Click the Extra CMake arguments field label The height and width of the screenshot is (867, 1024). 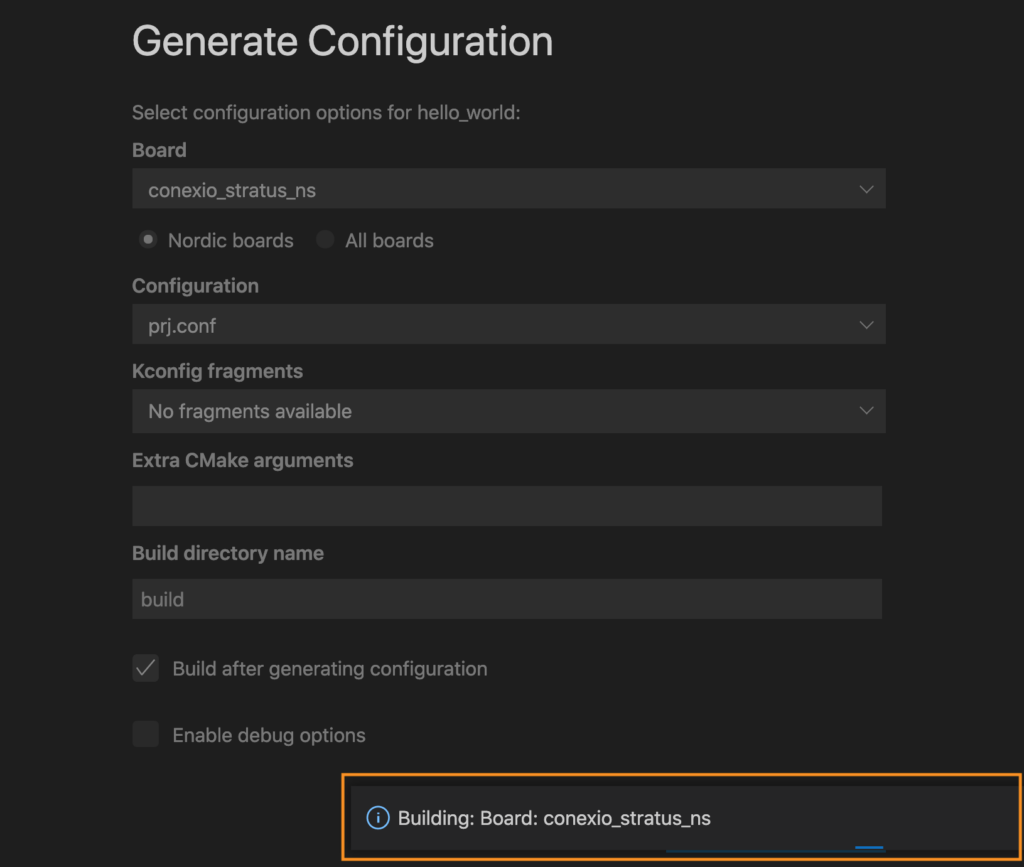coord(242,461)
